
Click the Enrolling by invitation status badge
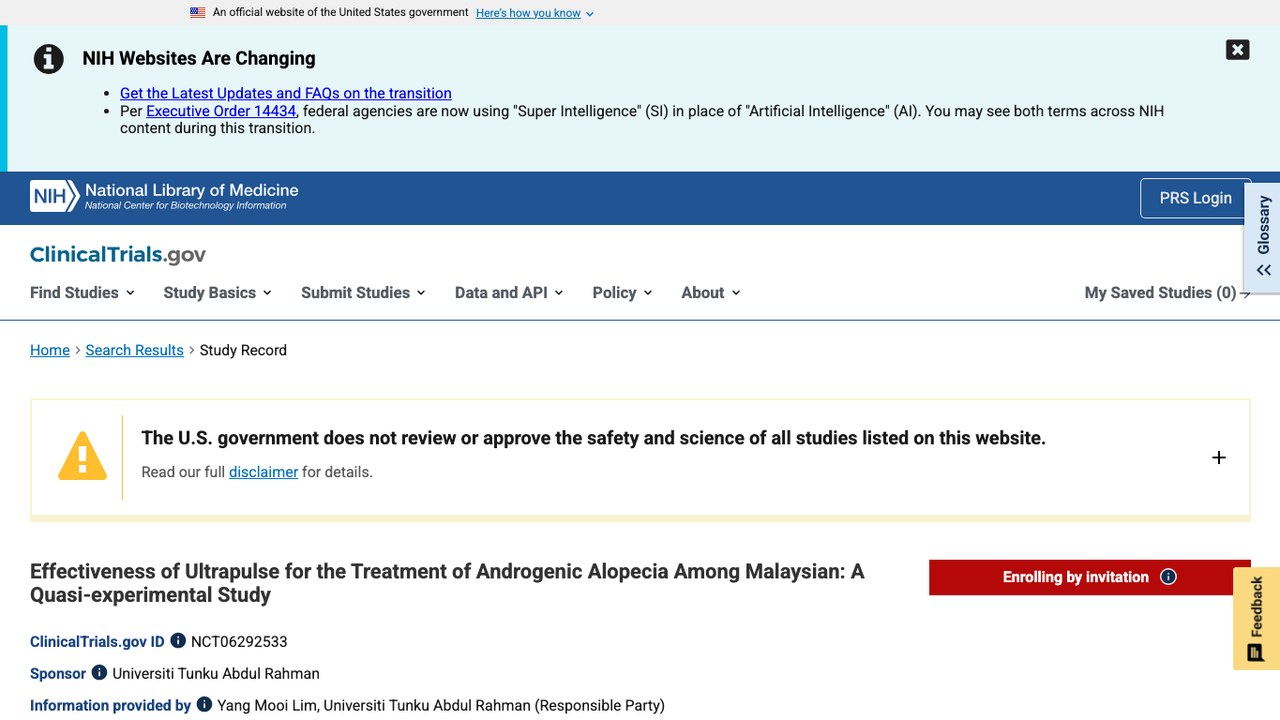tap(1089, 577)
